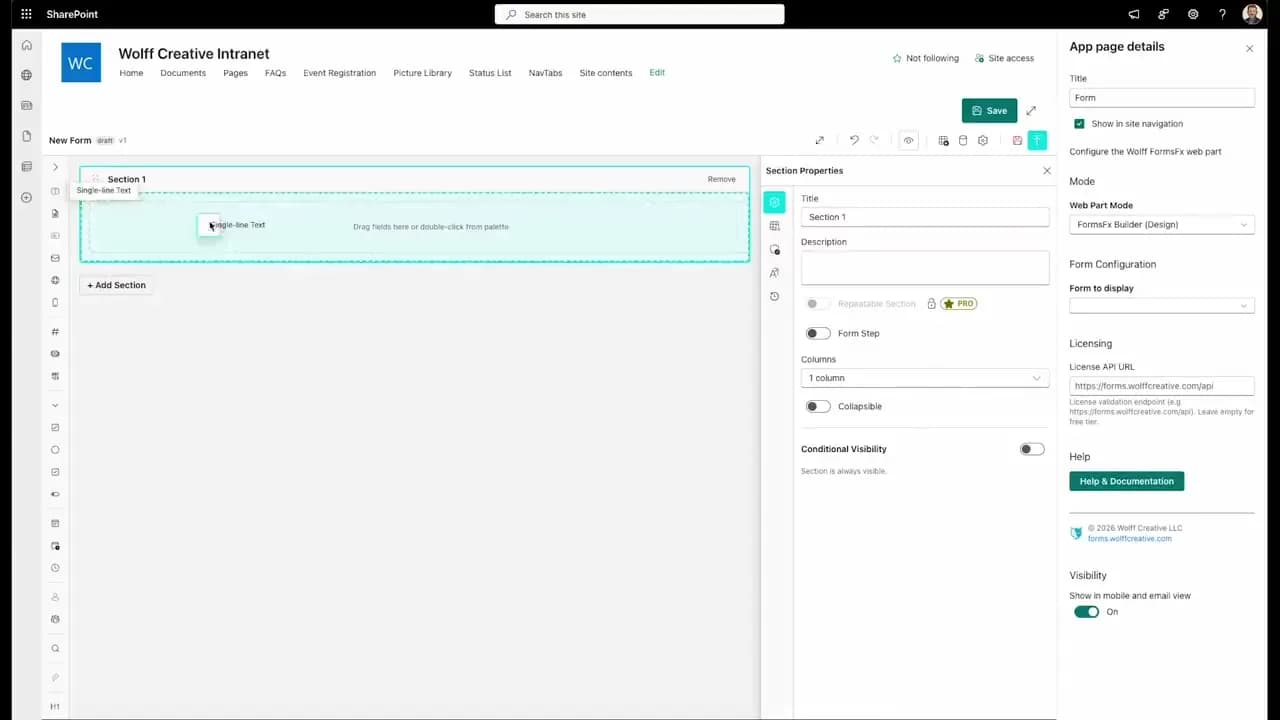The image size is (1280, 720).
Task: Click the Wolff Creative WC site logo
Action: click(x=81, y=62)
